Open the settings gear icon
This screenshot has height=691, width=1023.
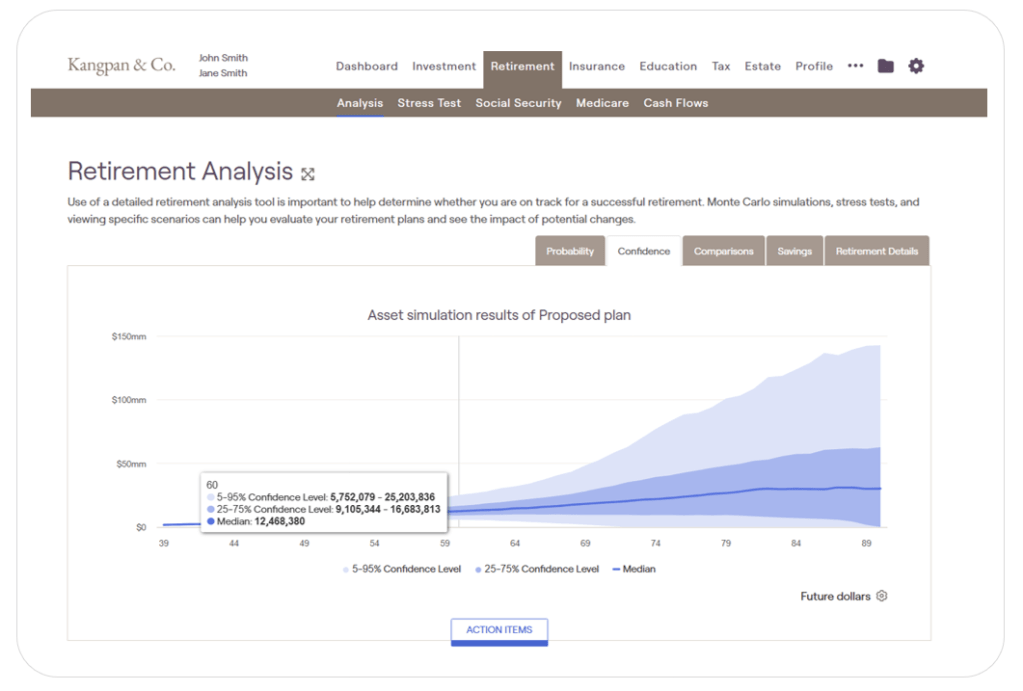[916, 66]
